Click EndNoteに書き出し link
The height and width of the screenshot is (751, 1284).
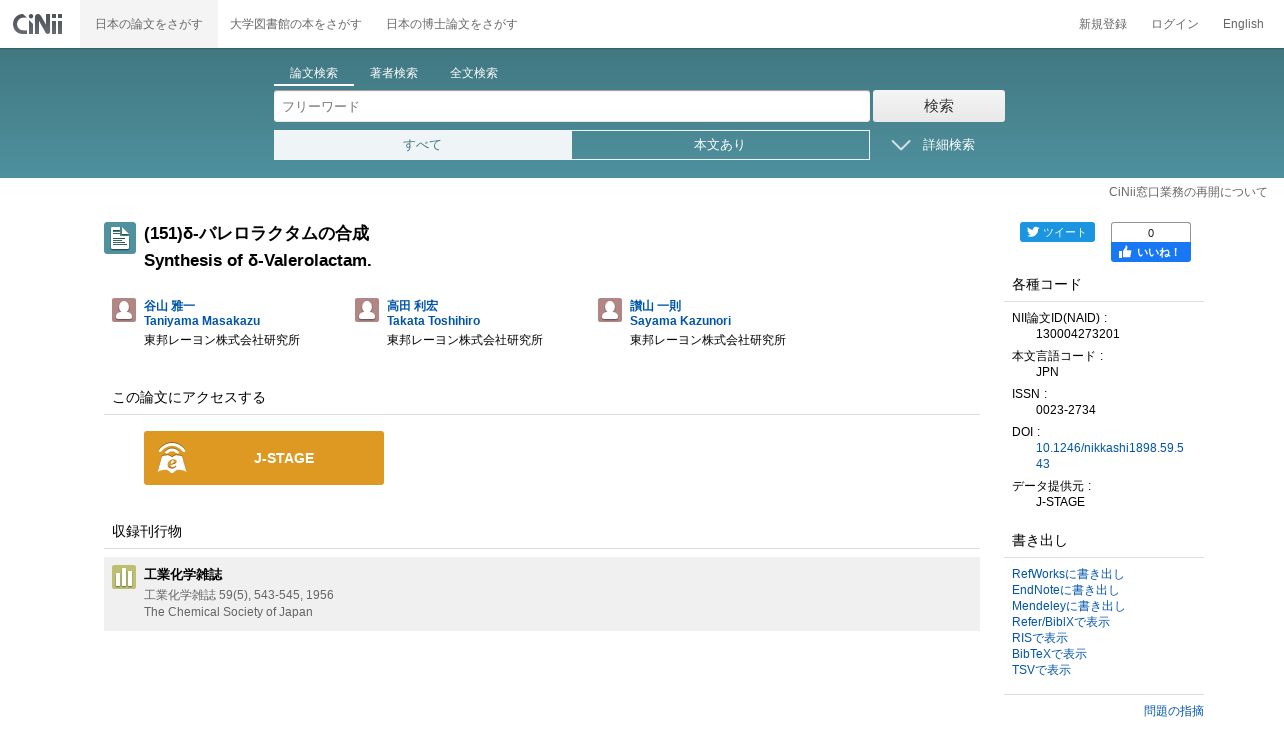click(x=1066, y=590)
